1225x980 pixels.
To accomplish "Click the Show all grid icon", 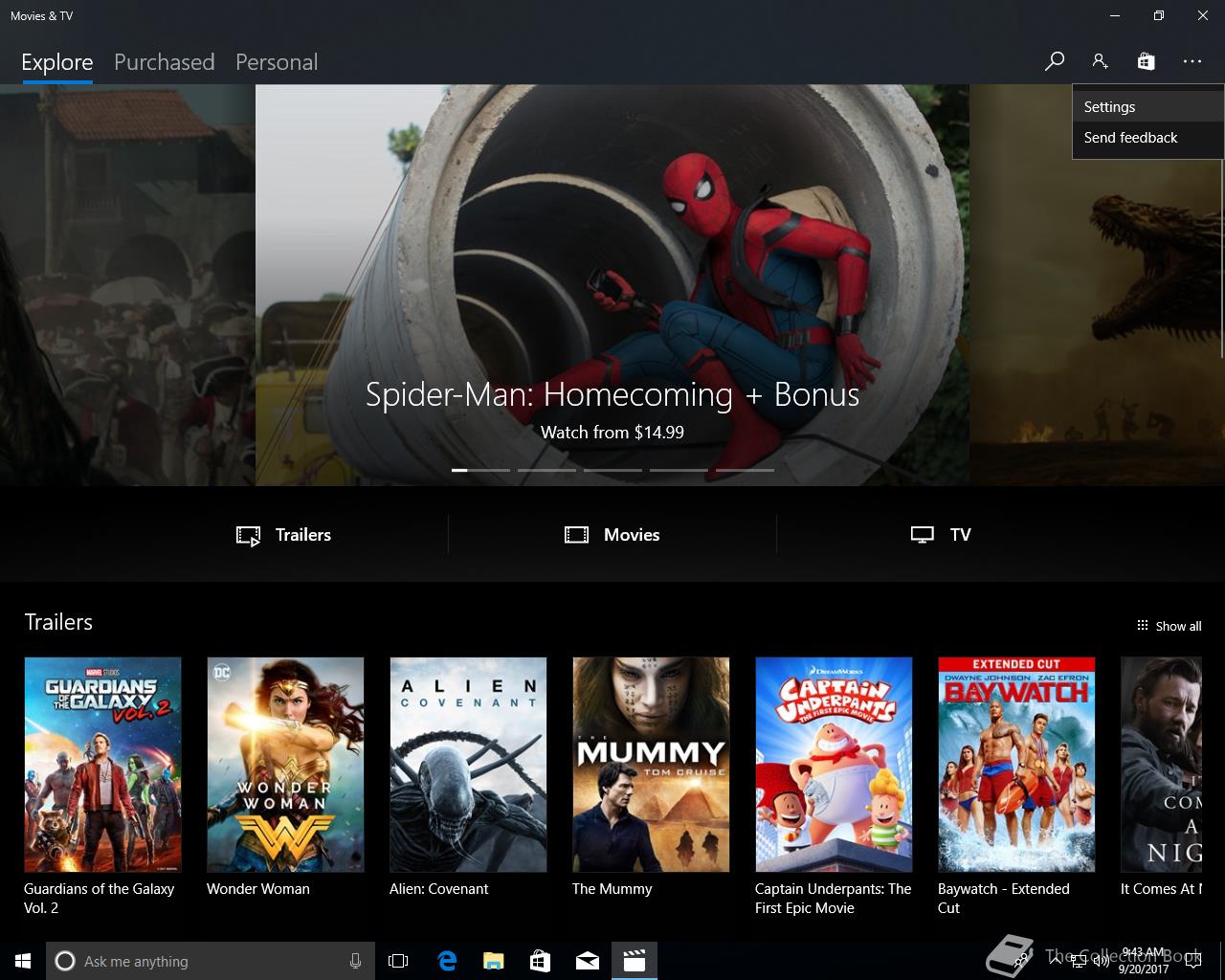I will click(x=1142, y=626).
